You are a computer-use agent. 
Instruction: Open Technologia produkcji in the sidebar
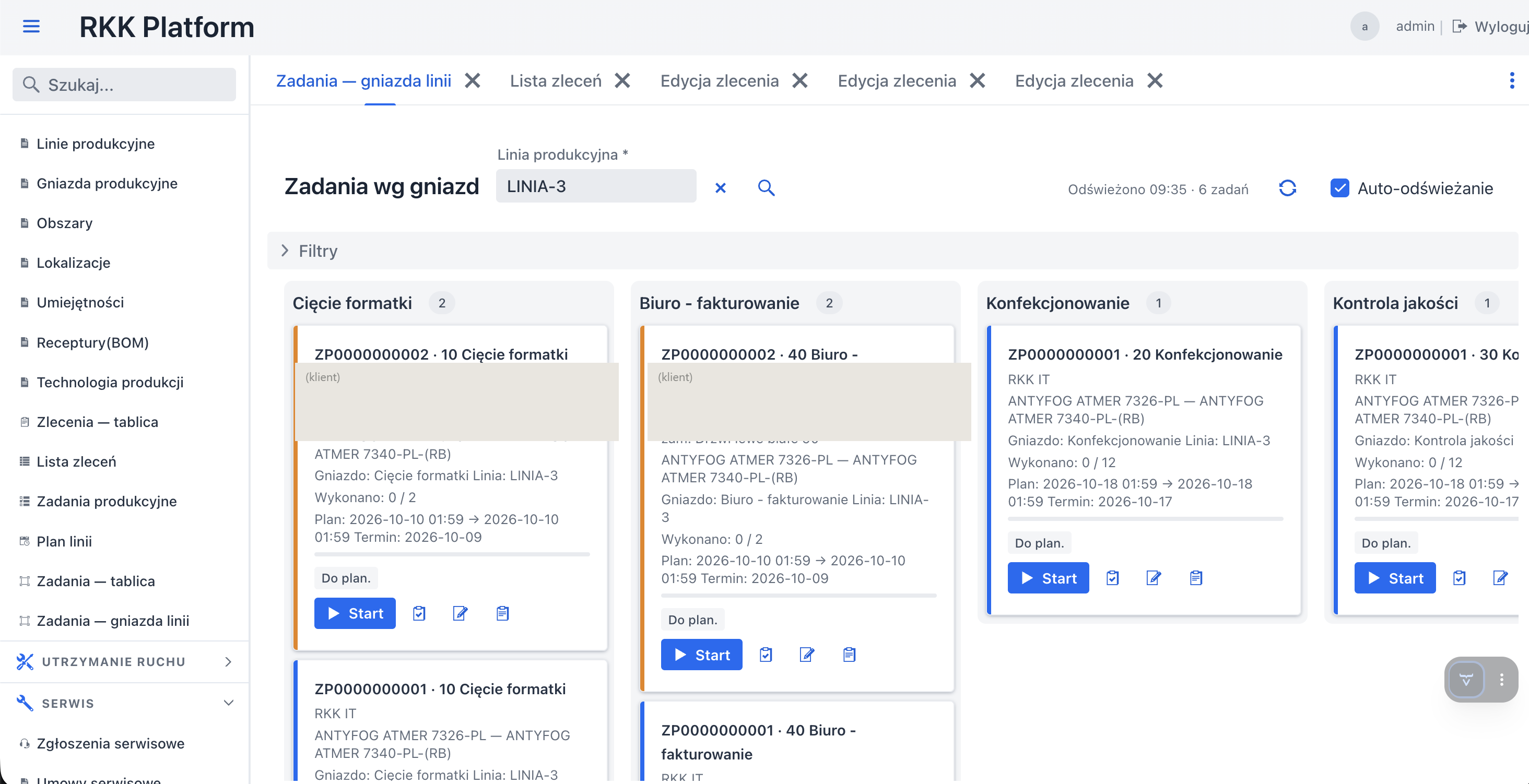coord(109,382)
